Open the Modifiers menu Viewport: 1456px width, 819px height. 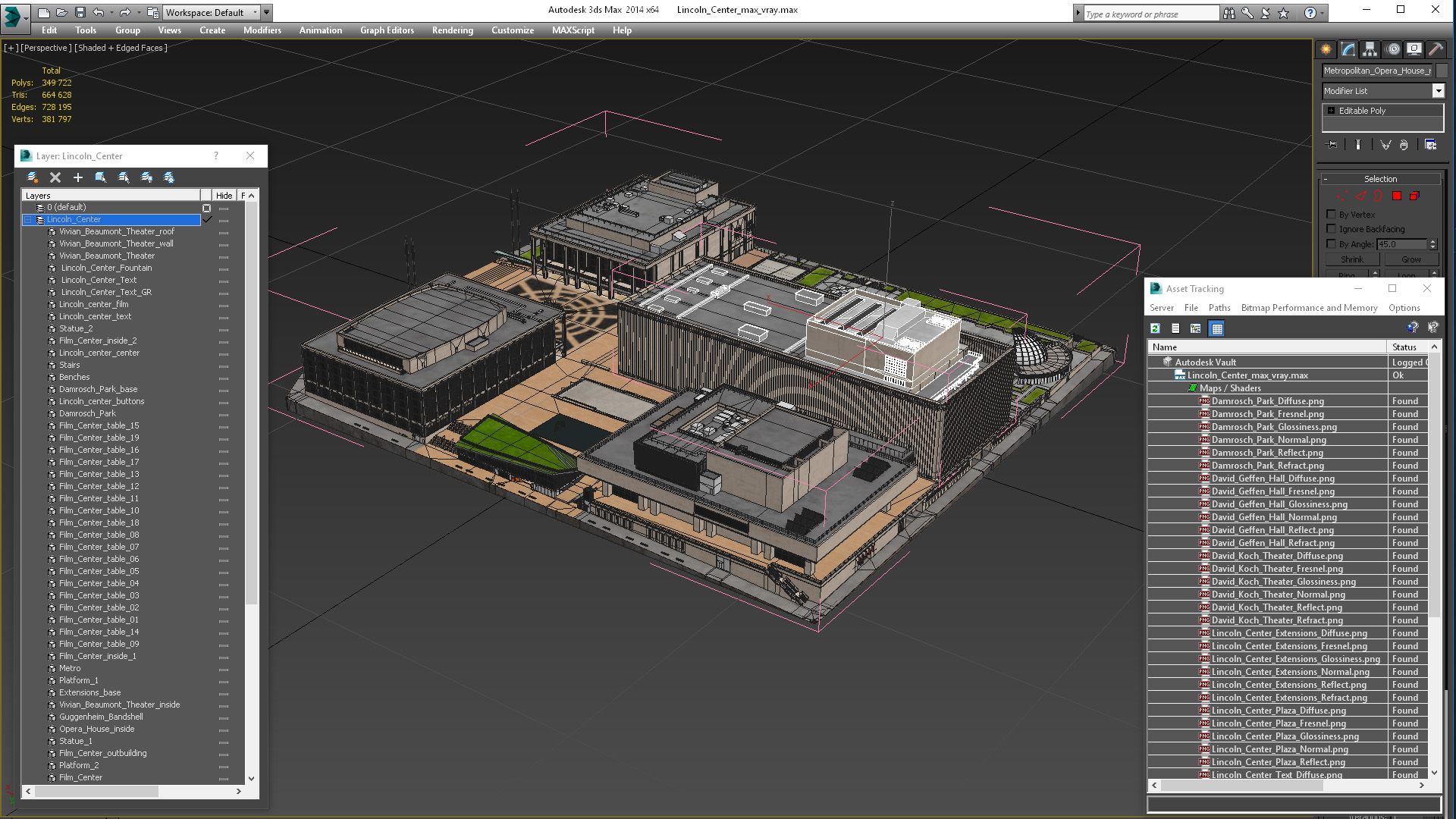click(262, 30)
